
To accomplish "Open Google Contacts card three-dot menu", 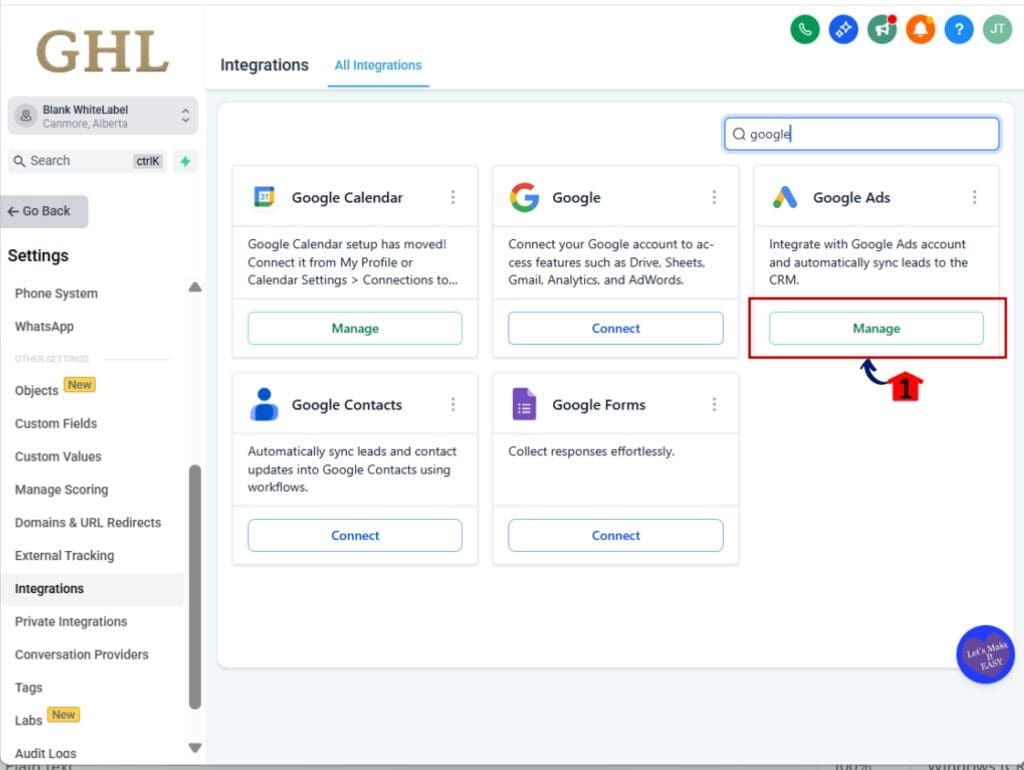I will pyautogui.click(x=453, y=404).
